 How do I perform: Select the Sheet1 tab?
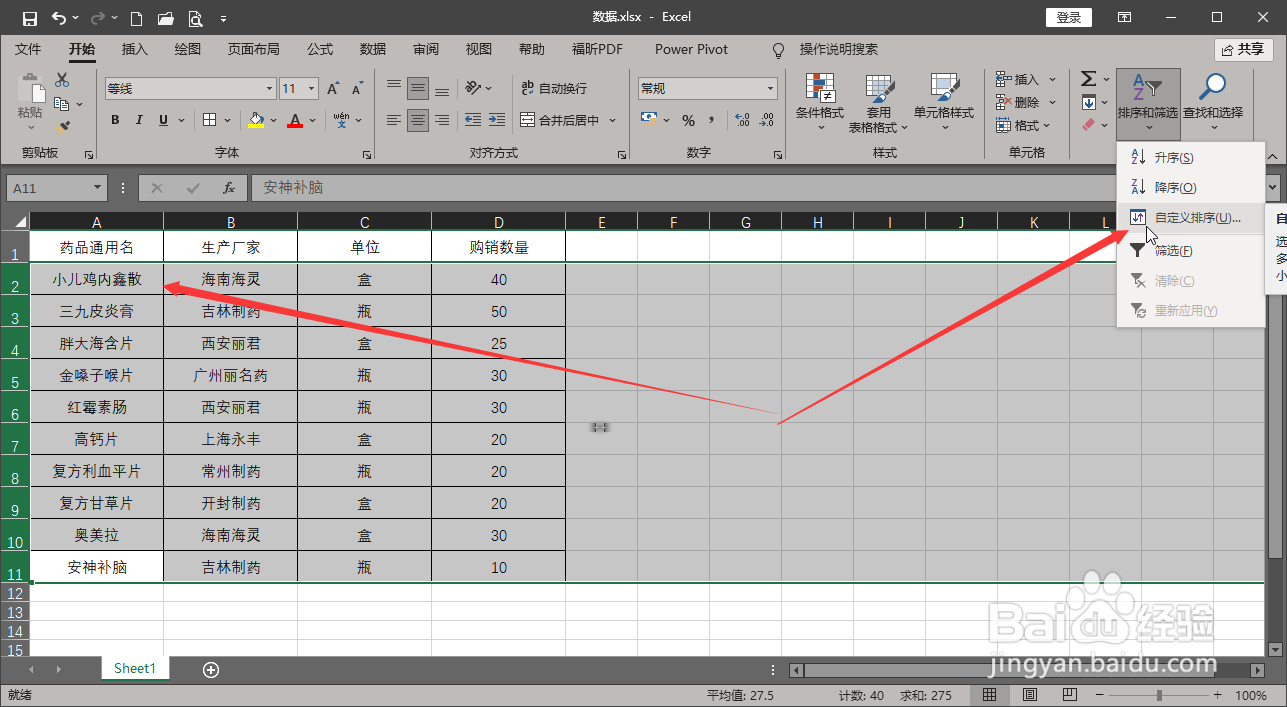click(x=135, y=669)
